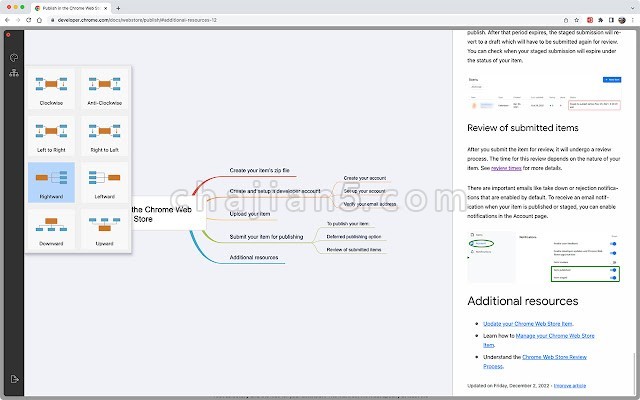Pick the Leftward layout
The height and width of the screenshot is (400, 640).
click(x=104, y=182)
